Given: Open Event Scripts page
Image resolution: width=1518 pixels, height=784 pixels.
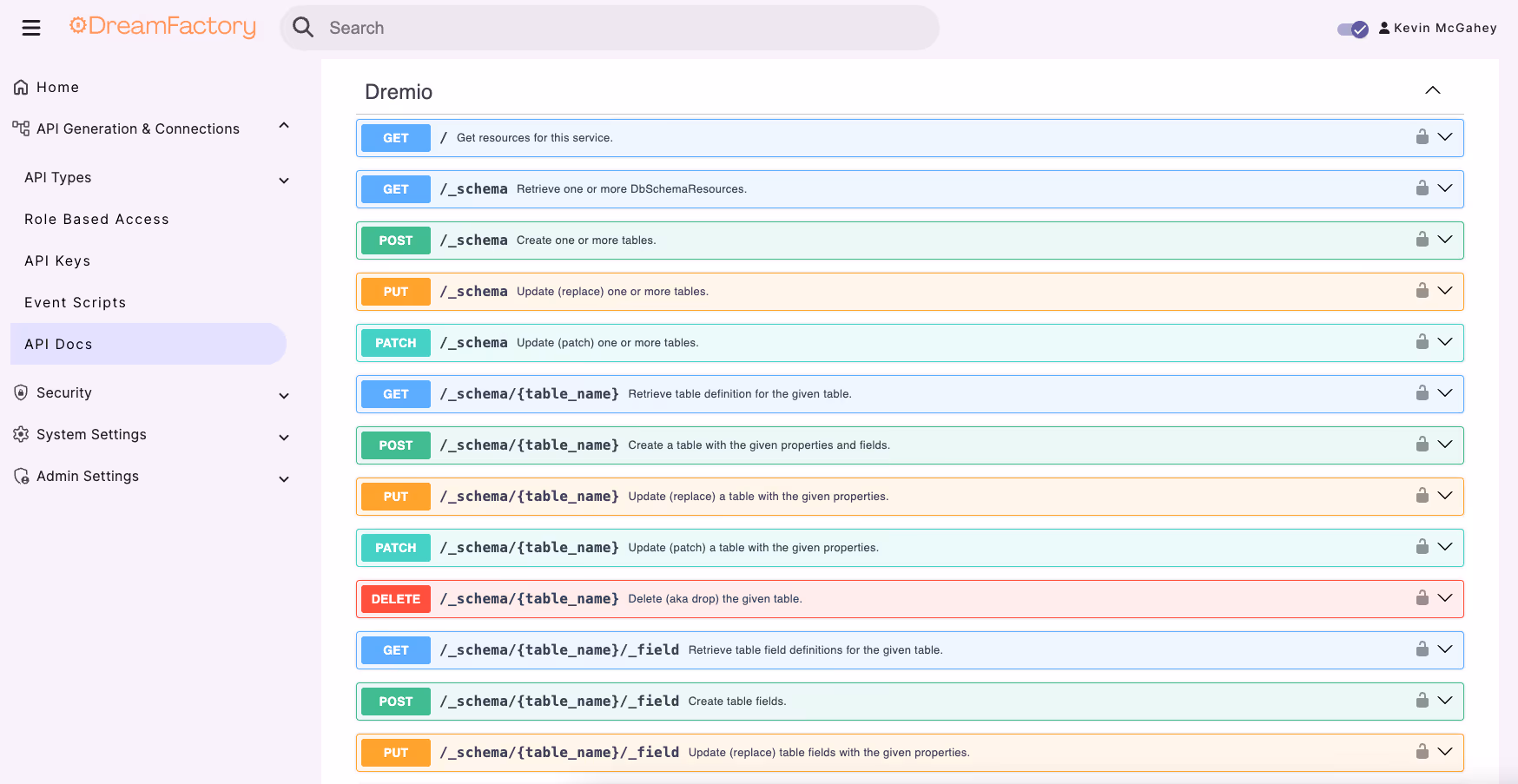Looking at the screenshot, I should tap(76, 302).
